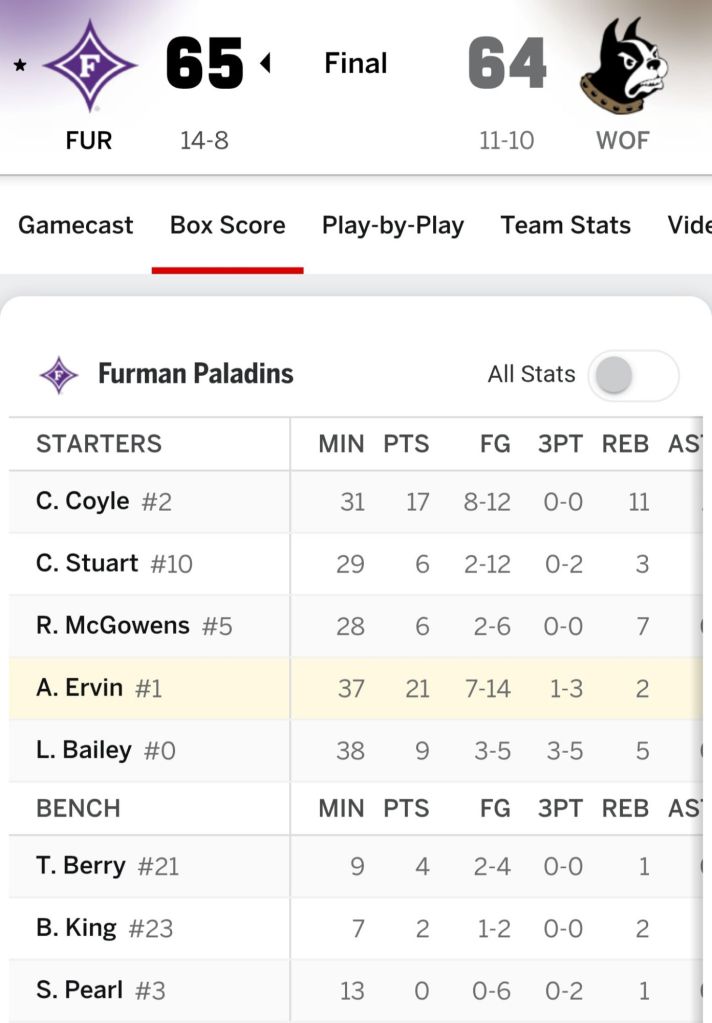Image resolution: width=712 pixels, height=1023 pixels.
Task: Select R. McGowens player name
Action: coord(112,626)
